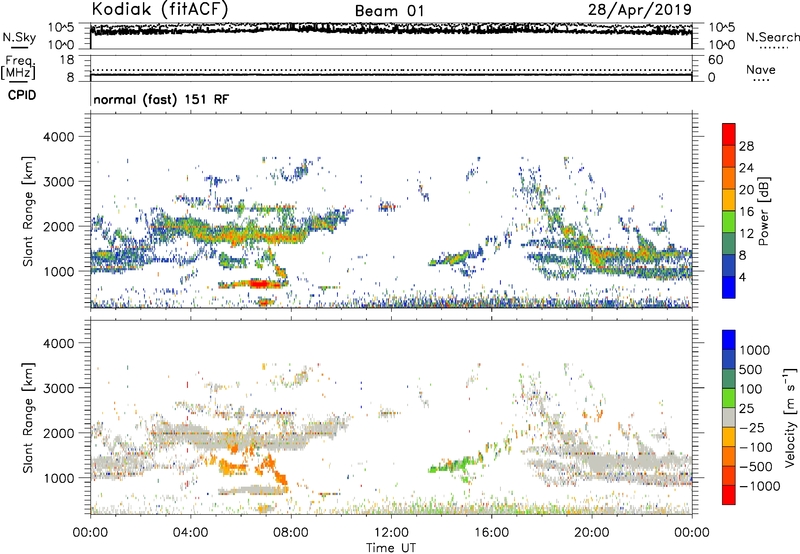Click the 'Slant Range [km]' label of power panel
Viewport: 800px width, 554px height.
click(28, 211)
